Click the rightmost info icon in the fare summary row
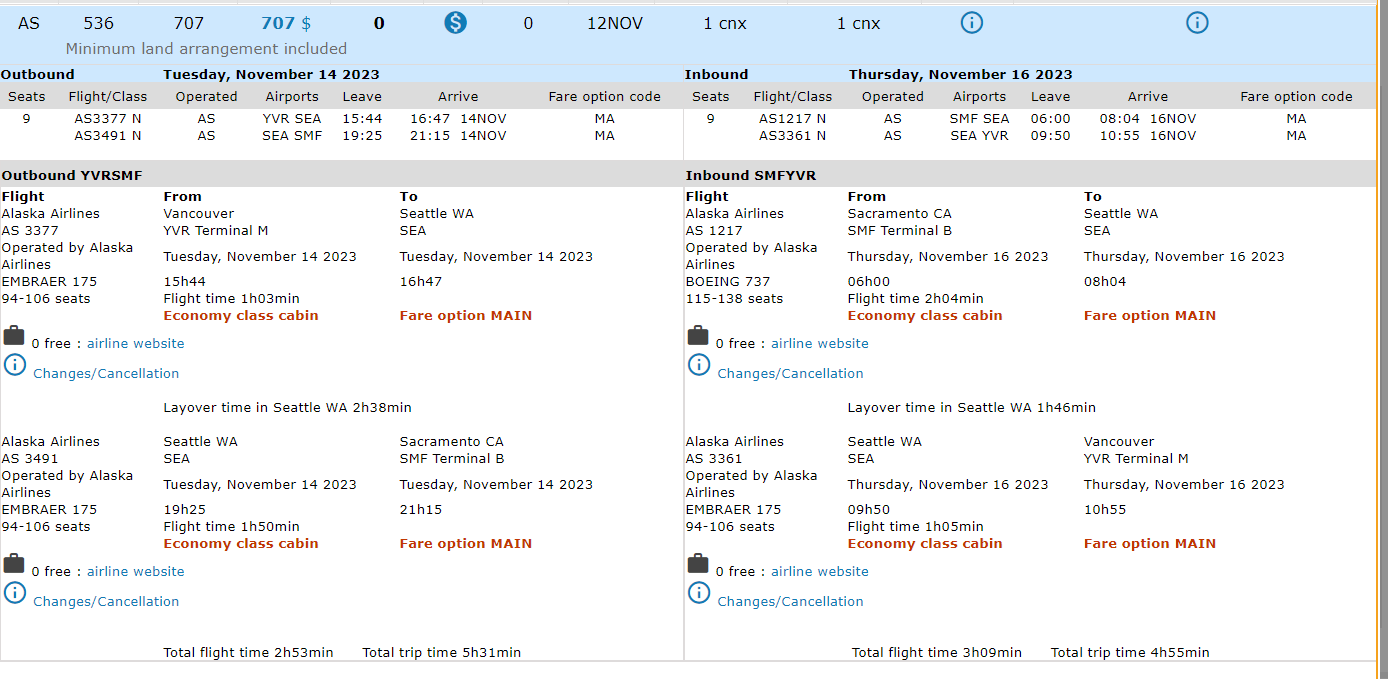This screenshot has width=1388, height=679. 1197,23
